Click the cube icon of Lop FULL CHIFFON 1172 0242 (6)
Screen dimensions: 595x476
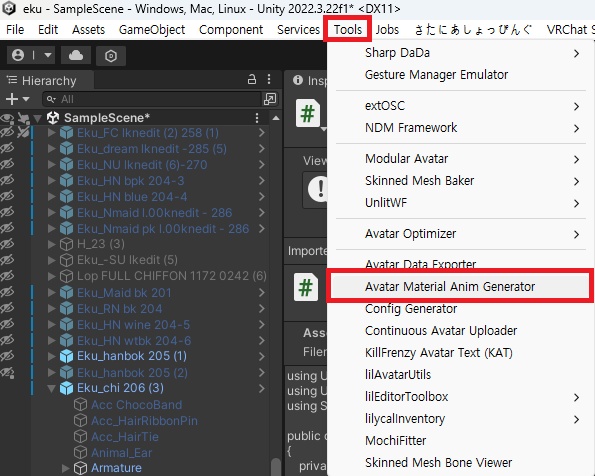[x=66, y=276]
